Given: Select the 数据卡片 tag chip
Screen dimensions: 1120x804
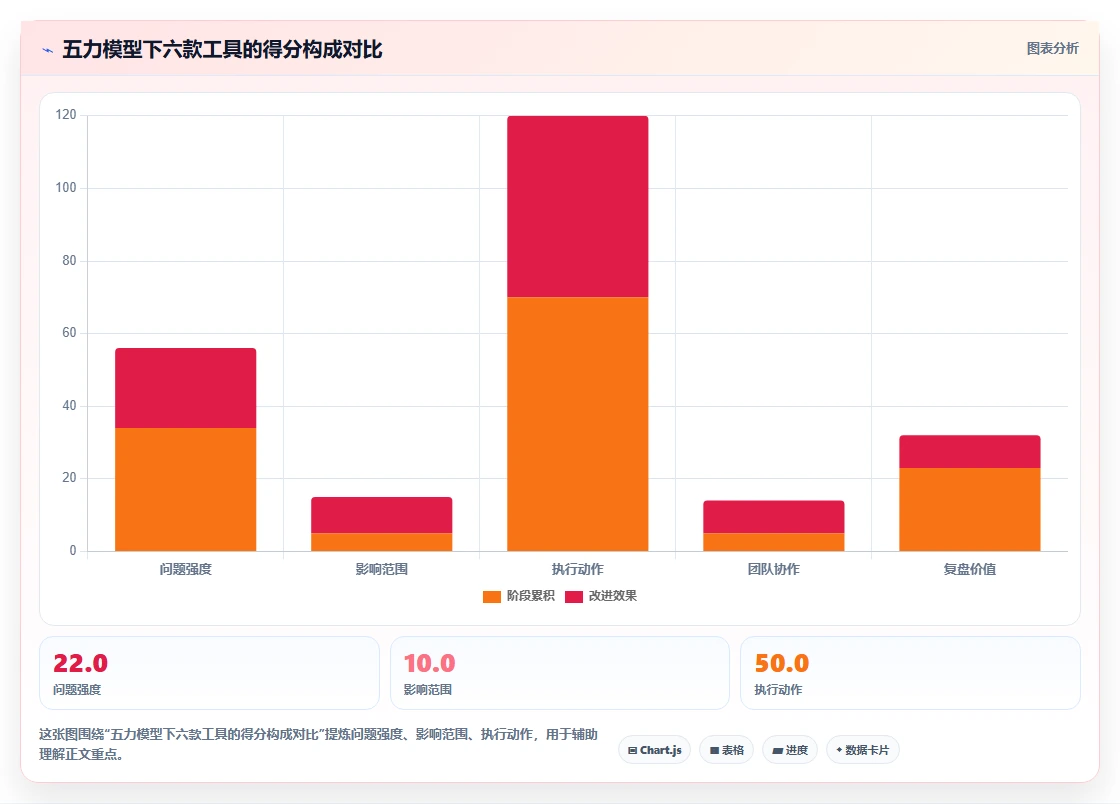Looking at the screenshot, I should pyautogui.click(x=862, y=750).
